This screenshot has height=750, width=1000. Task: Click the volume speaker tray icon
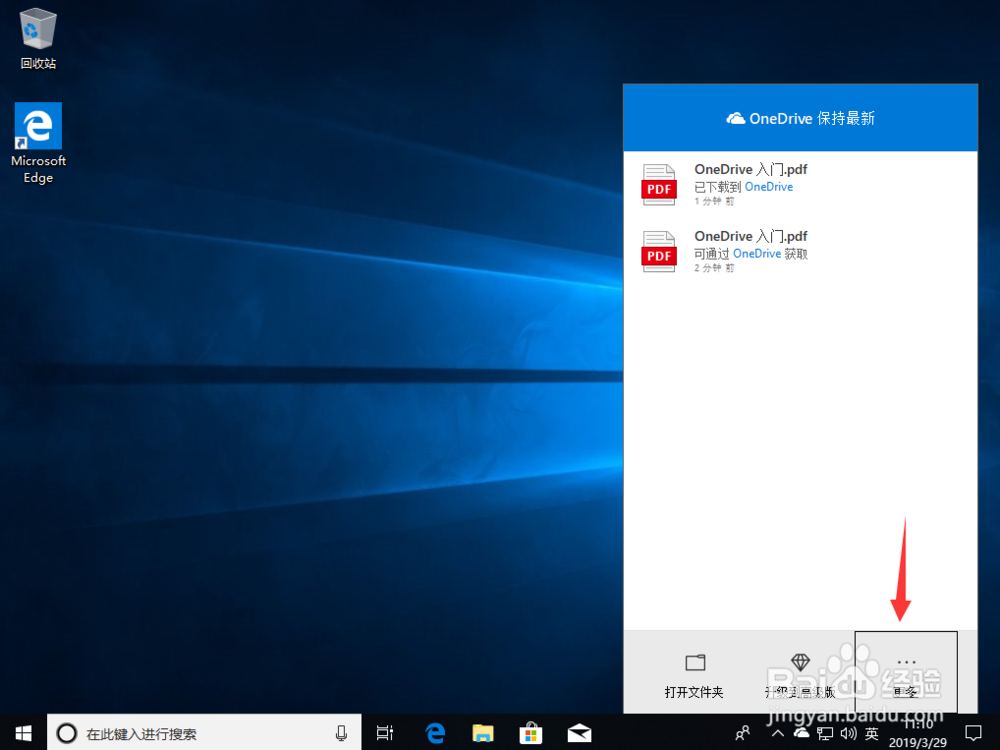(x=848, y=733)
